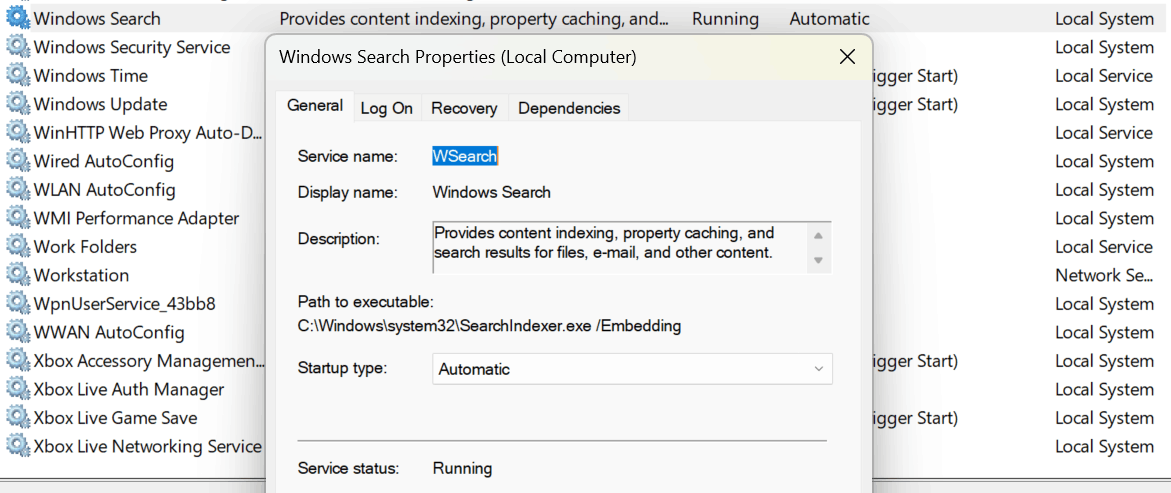The image size is (1171, 493).
Task: Click the gear icon next to Windows Time
Action: point(17,75)
